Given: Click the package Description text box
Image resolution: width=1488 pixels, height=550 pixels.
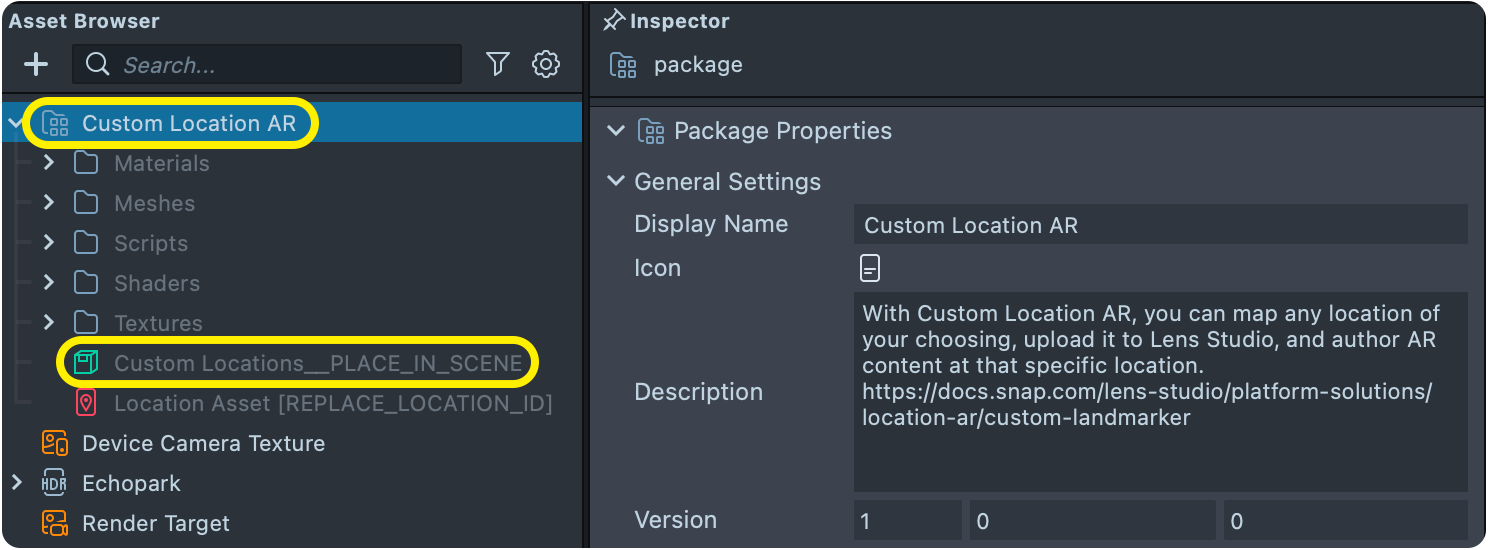Looking at the screenshot, I should click(x=1160, y=391).
